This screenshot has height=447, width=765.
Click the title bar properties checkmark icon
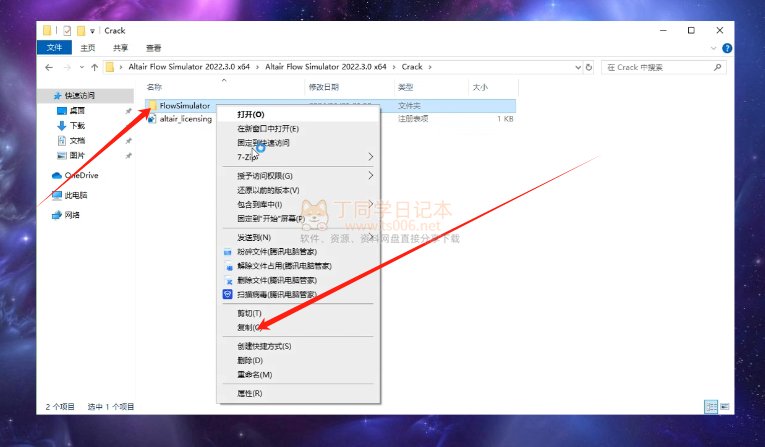tap(67, 31)
